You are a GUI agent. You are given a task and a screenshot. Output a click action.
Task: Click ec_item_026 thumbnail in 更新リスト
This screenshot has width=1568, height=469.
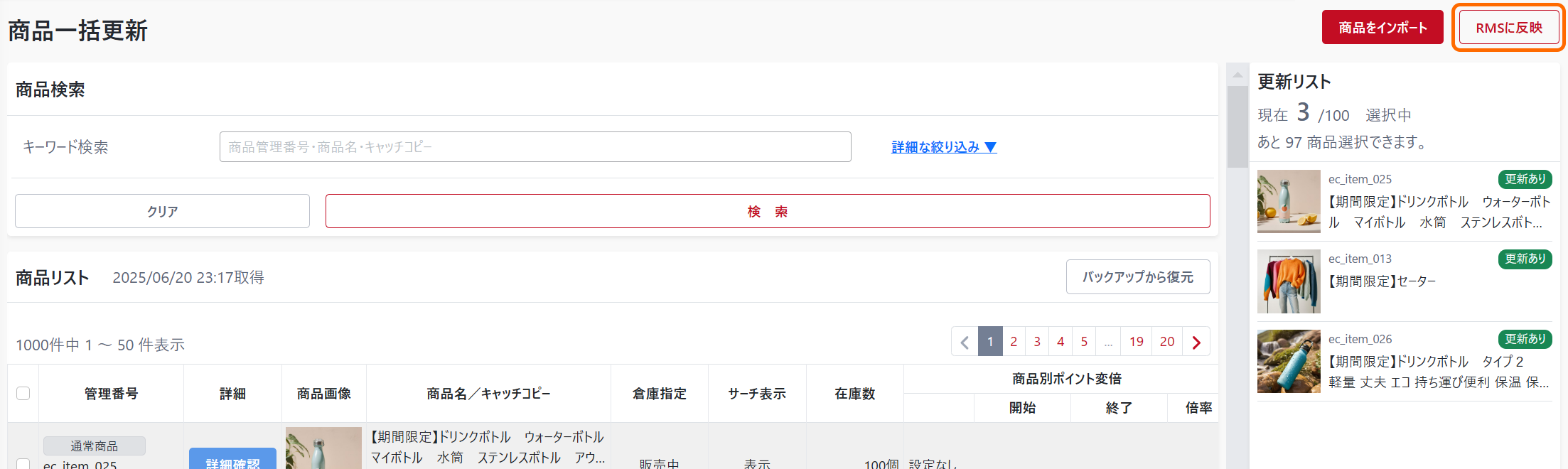click(1289, 361)
